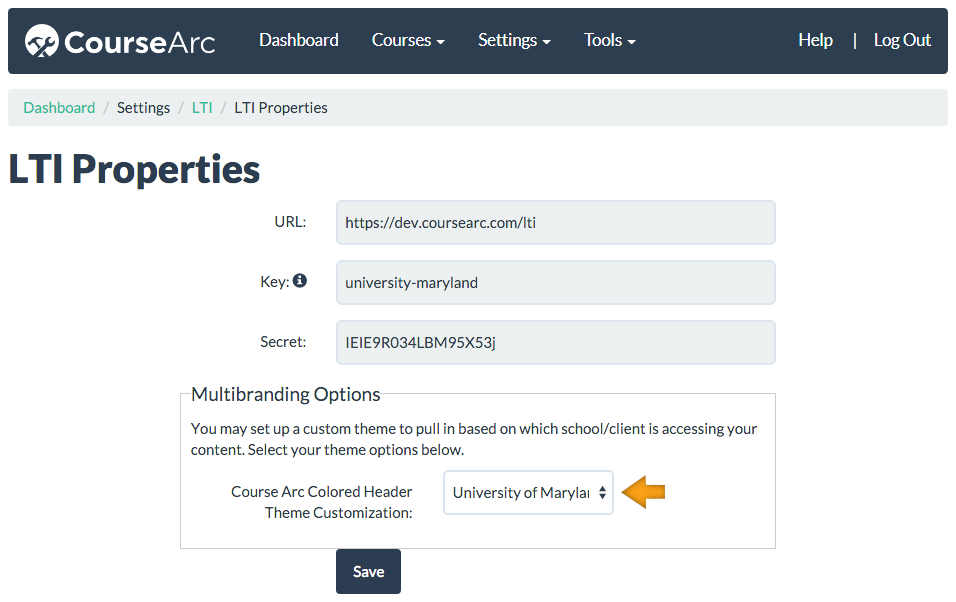This screenshot has height=602, width=956.
Task: Expand the Settings dropdown menu
Action: click(514, 40)
